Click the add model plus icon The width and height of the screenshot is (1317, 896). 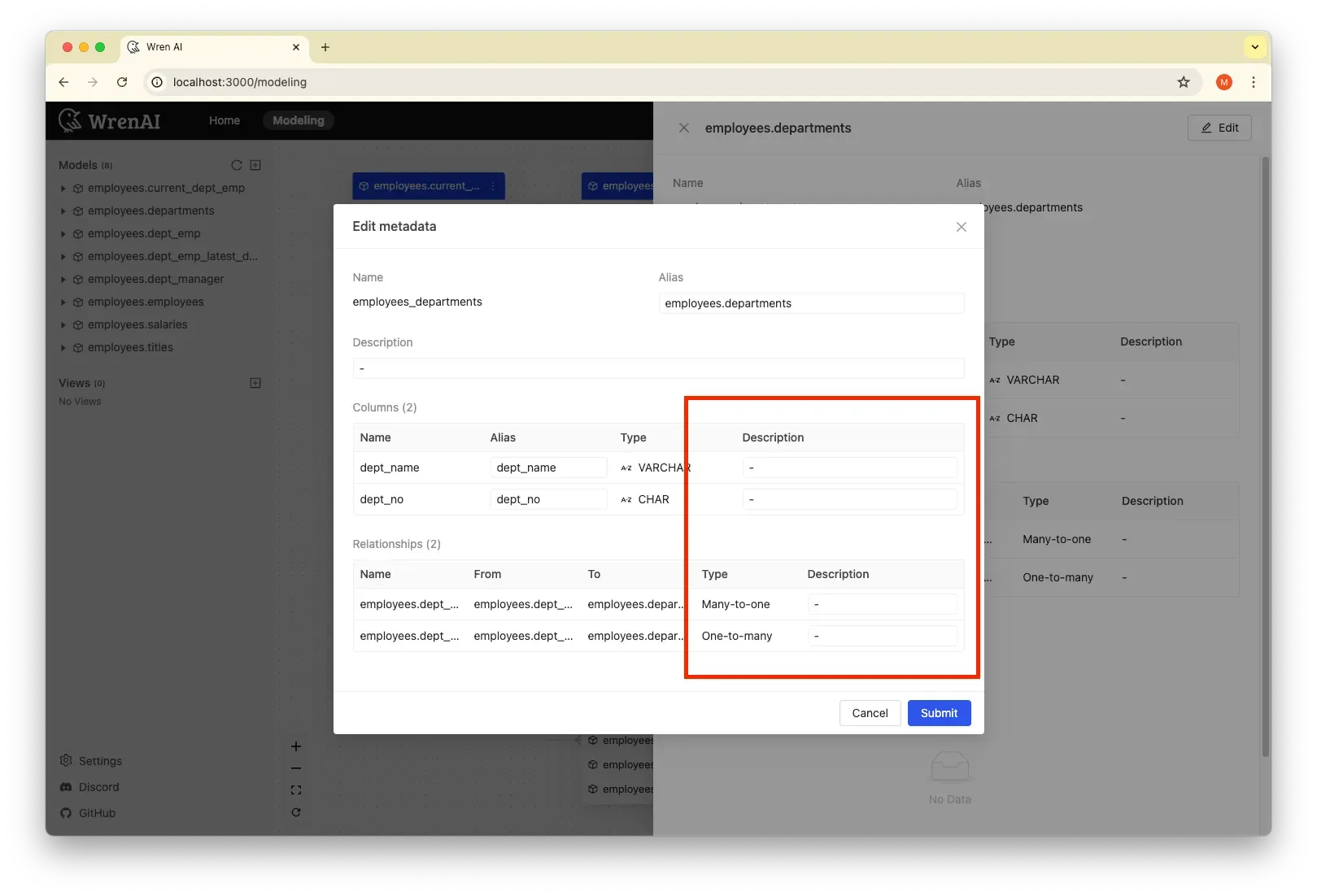255,165
